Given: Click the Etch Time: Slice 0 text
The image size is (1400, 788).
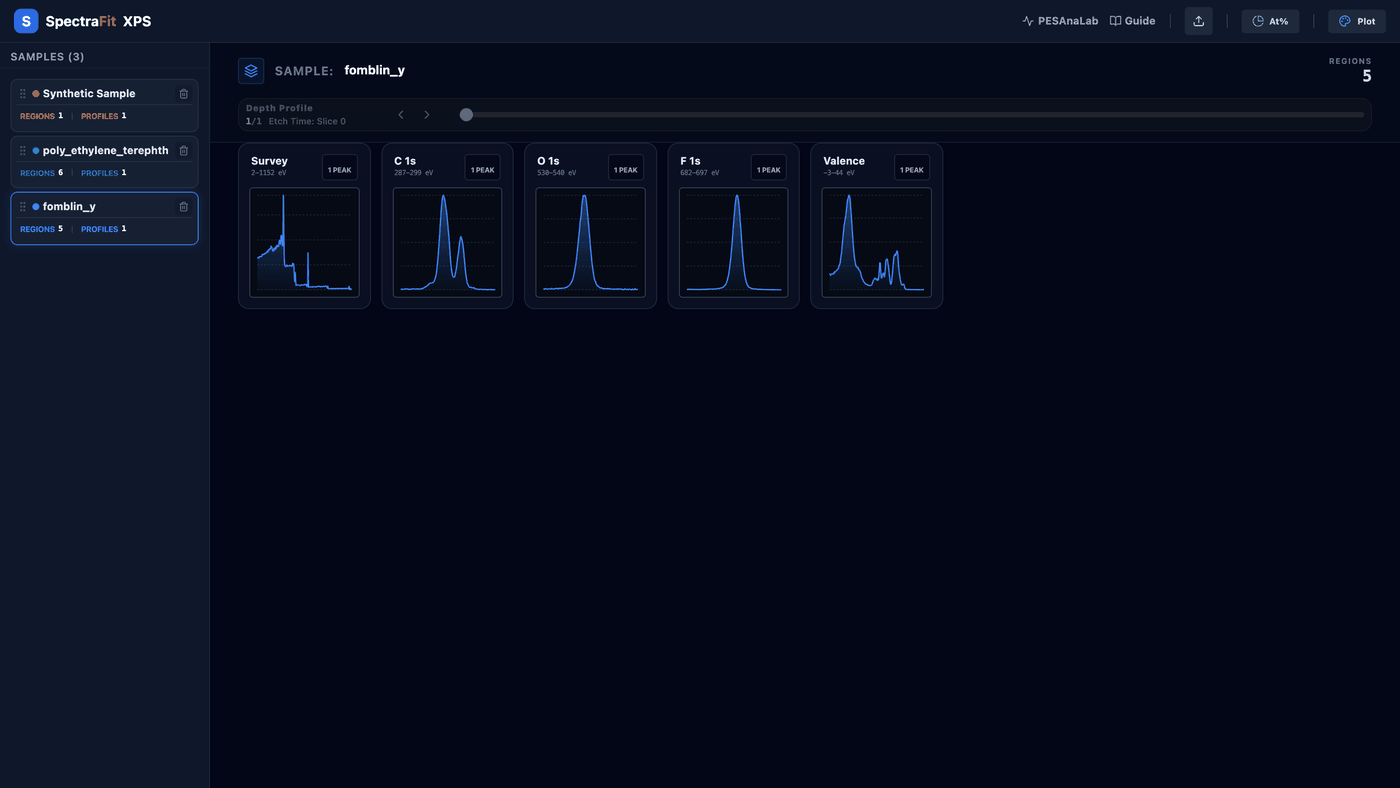Looking at the screenshot, I should point(307,122).
